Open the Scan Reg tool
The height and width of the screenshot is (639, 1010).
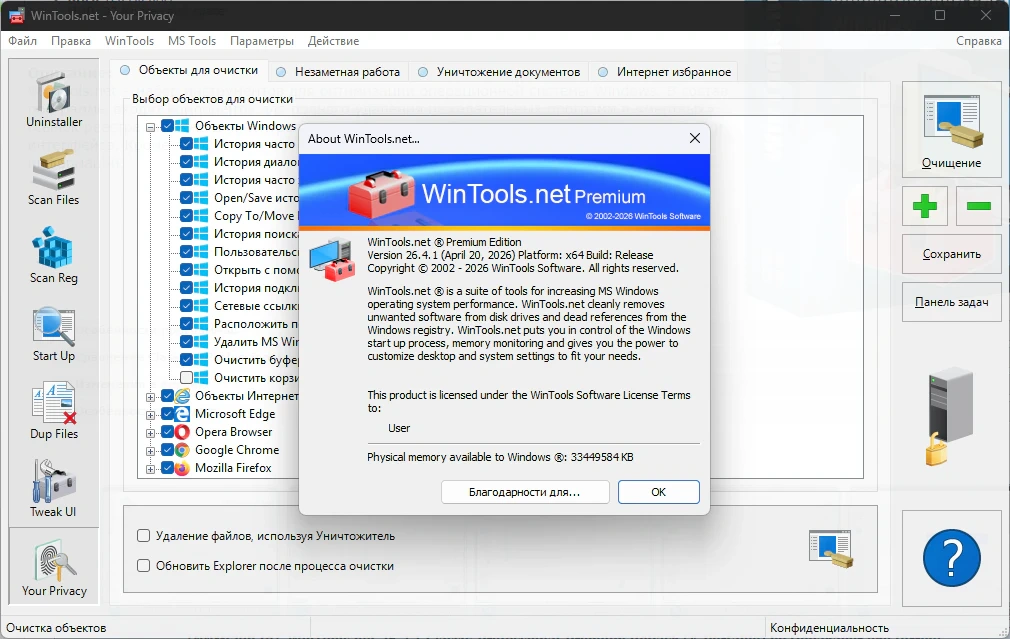[54, 256]
